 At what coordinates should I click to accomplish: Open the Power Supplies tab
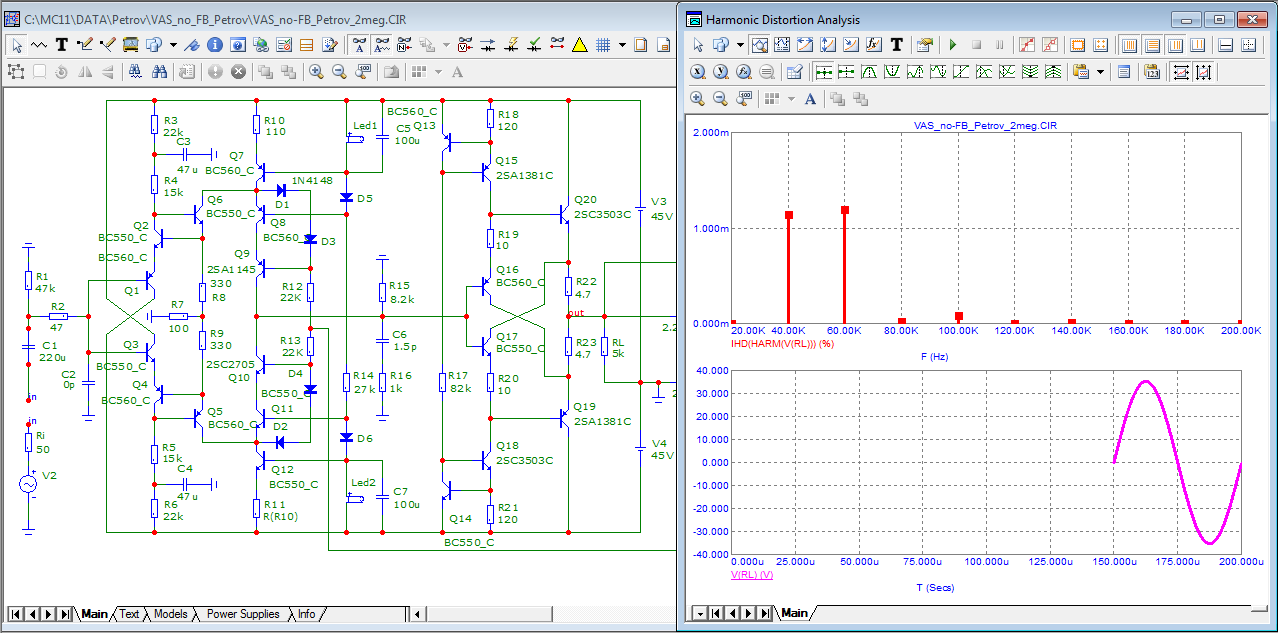(x=243, y=614)
